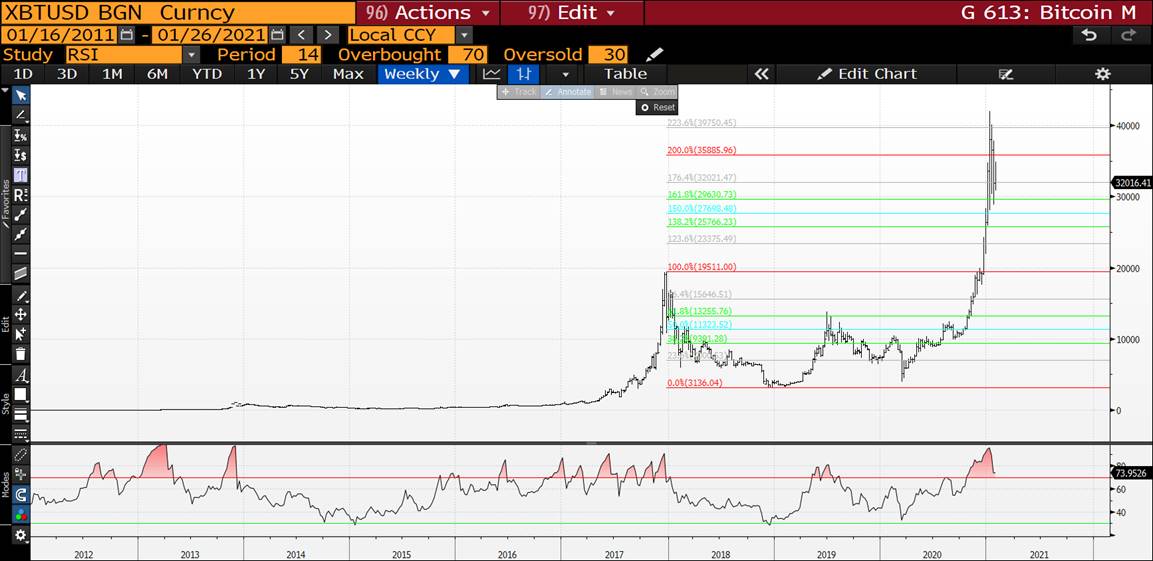Click the Edit Chart button
The width and height of the screenshot is (1153, 561).
[867, 74]
